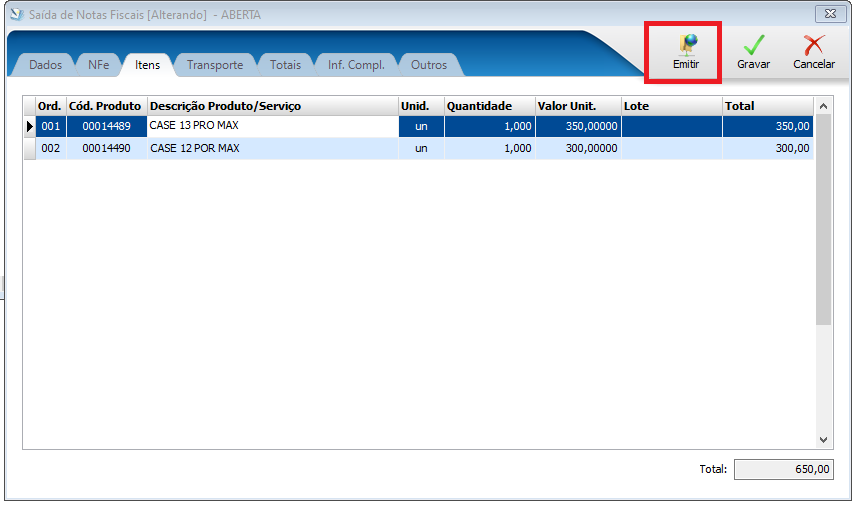This screenshot has height=515, width=852.
Task: Close the Saída de Notas Fiscais window
Action: pos(830,14)
